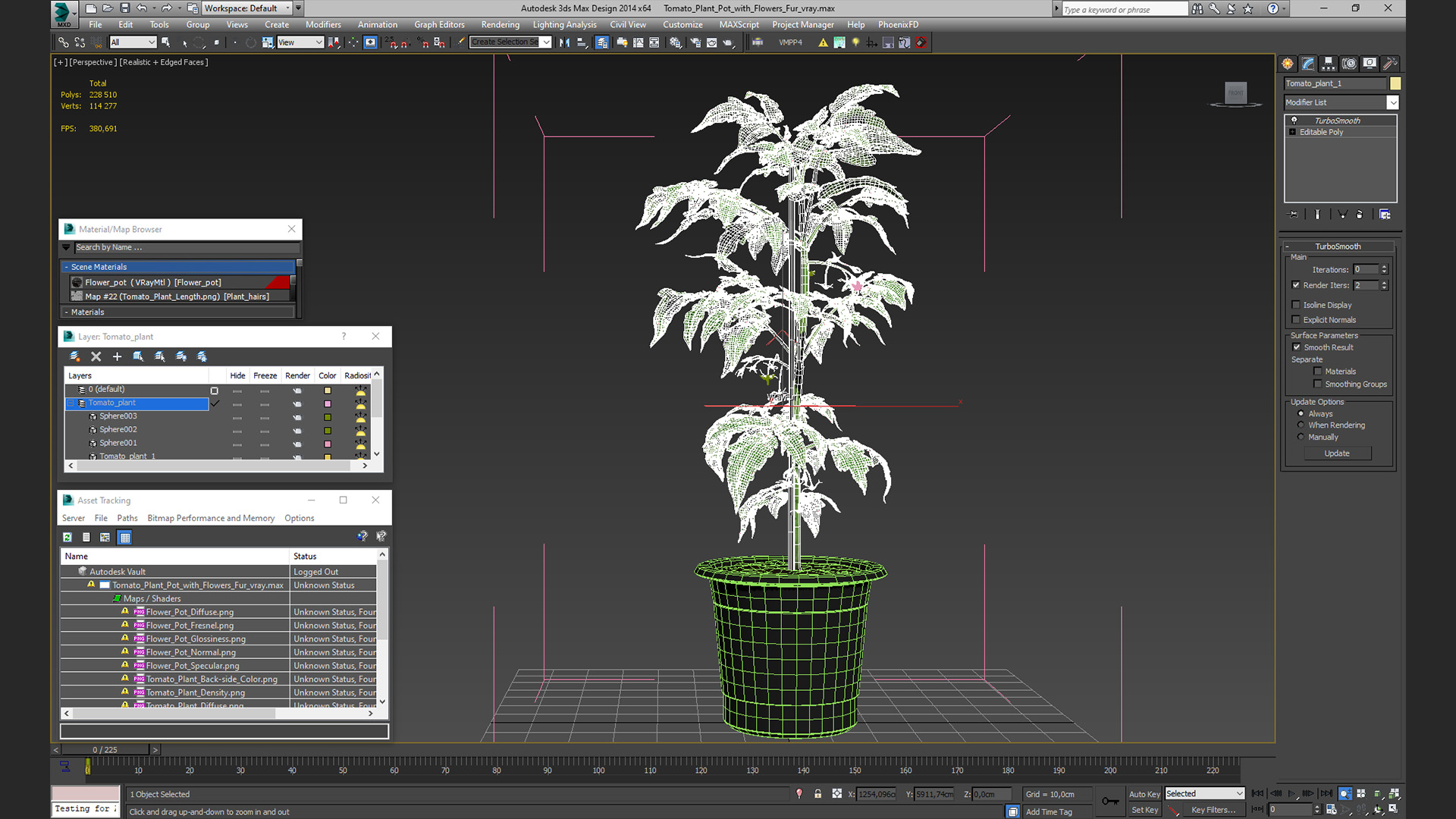Open the Modifier List dropdown
The image size is (1456, 819).
[1392, 102]
